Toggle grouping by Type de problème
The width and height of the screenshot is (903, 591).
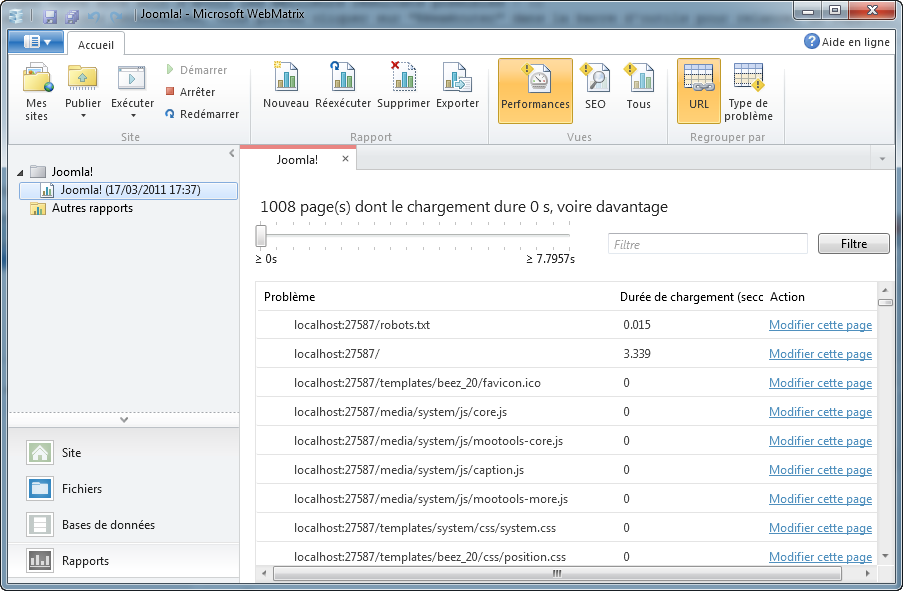click(x=749, y=90)
